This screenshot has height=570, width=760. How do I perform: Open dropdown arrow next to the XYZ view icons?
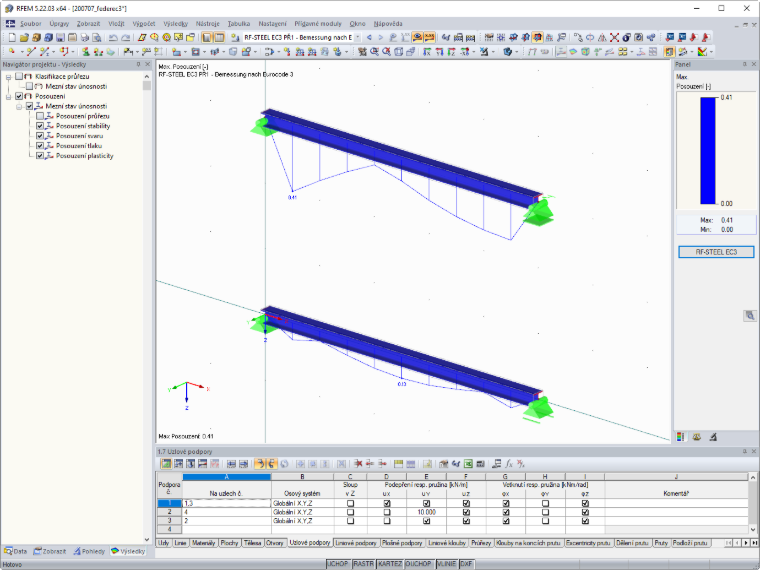click(475, 52)
